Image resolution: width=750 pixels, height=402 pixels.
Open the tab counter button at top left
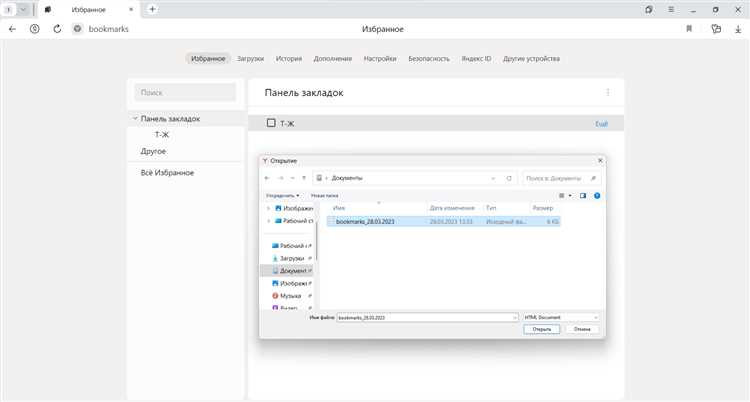(x=8, y=10)
